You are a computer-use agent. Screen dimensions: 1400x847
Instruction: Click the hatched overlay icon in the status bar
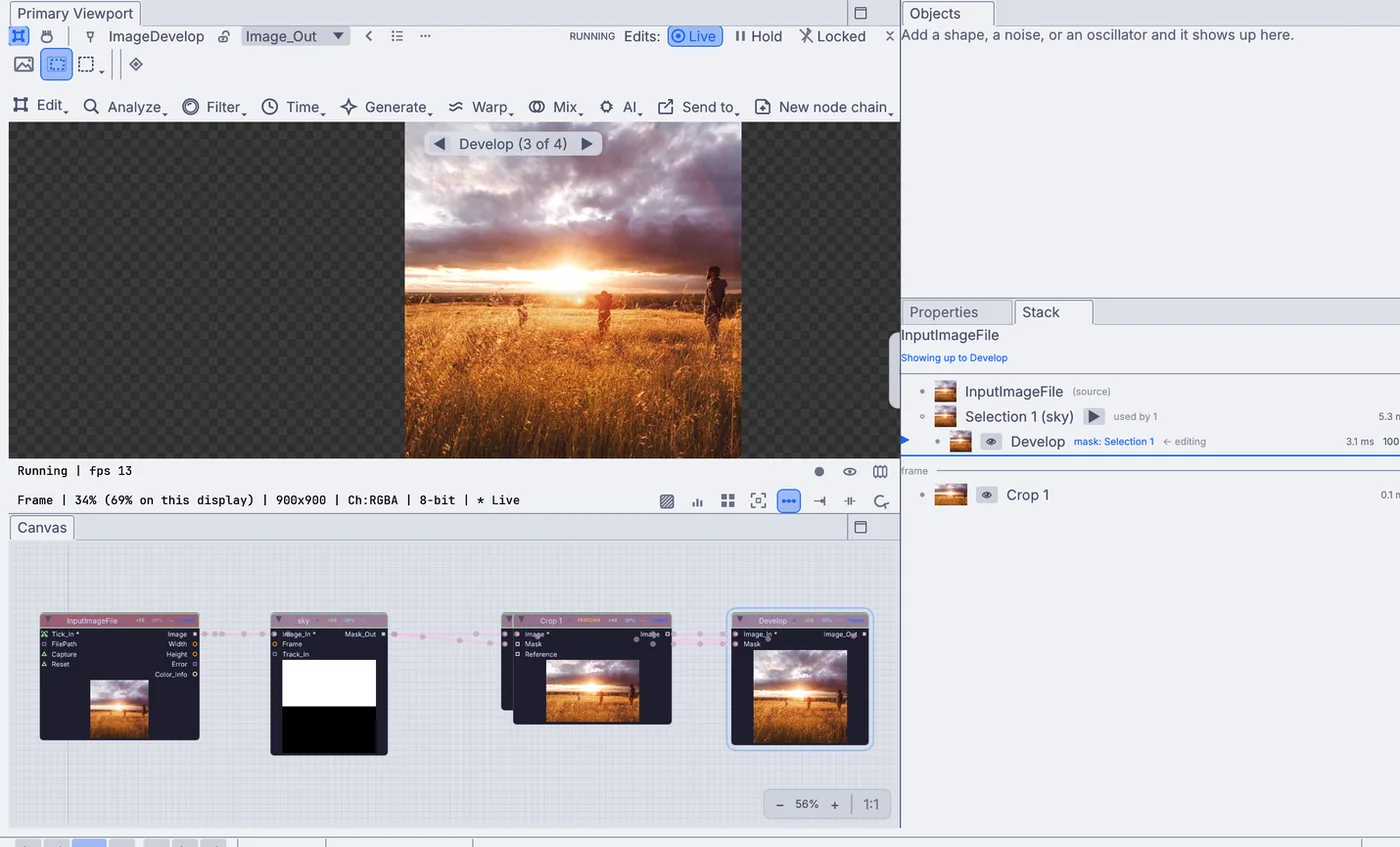pos(667,501)
